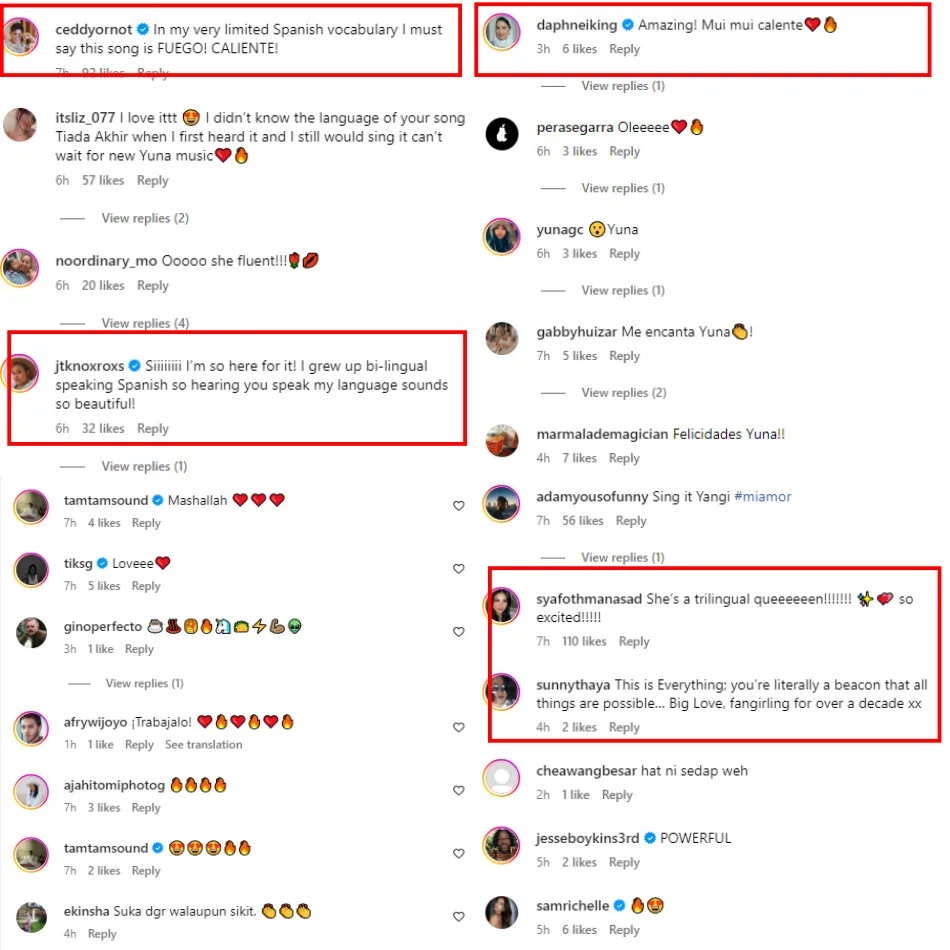
Task: View the 110 likes on syafothmanasad's comment
Action: click(x=584, y=641)
